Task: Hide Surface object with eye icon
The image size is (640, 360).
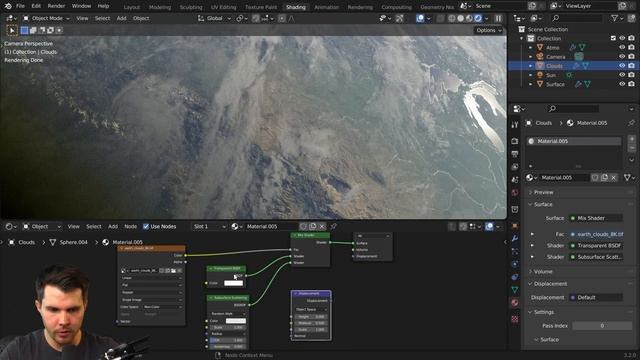Action: pyautogui.click(x=622, y=84)
